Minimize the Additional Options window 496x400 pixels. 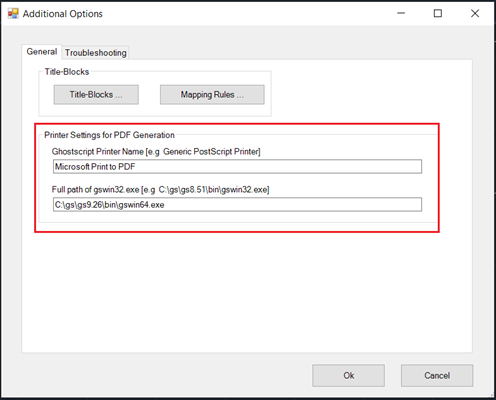point(401,13)
